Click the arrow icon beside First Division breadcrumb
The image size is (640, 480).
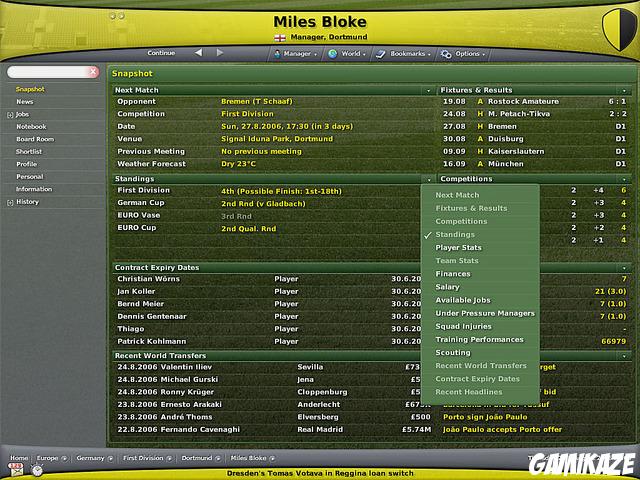[x=169, y=458]
